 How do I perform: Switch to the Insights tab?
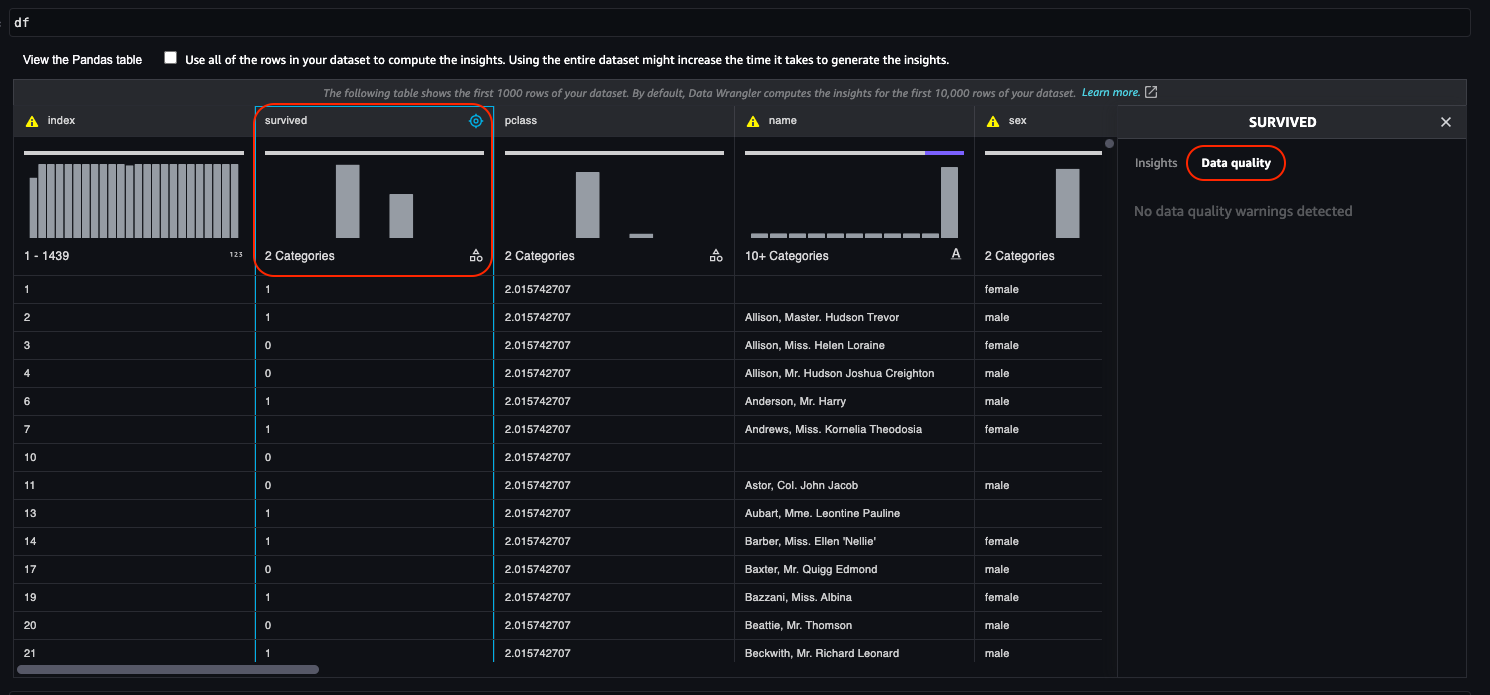(x=1156, y=163)
